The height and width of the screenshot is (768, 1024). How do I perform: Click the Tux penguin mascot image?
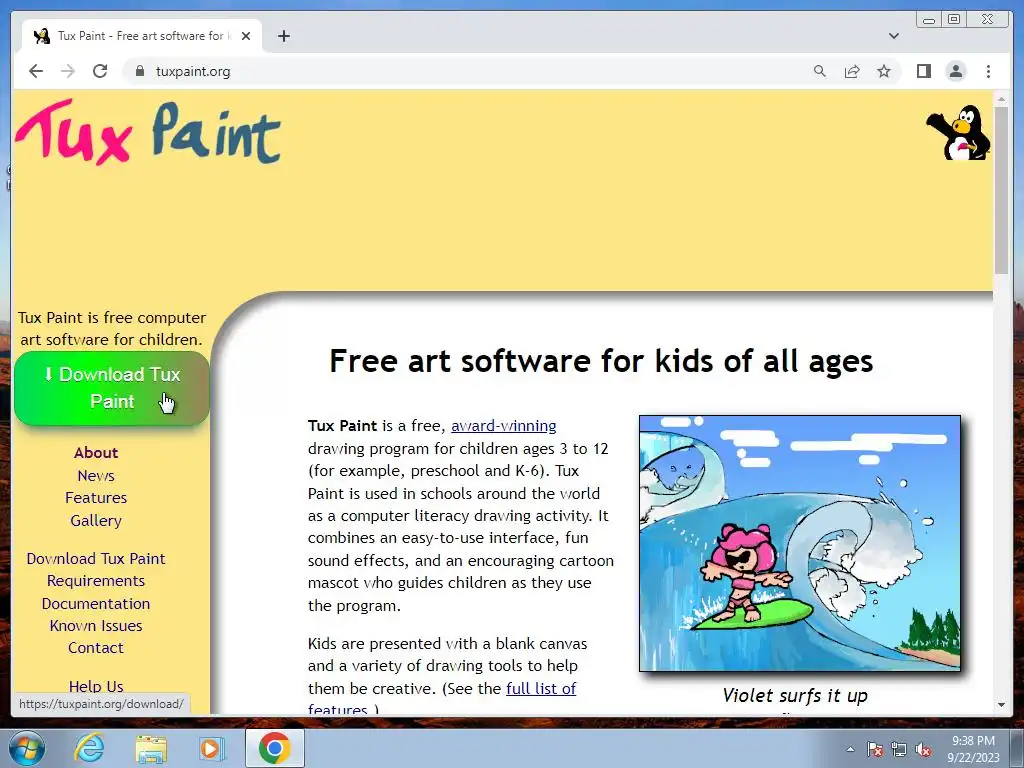point(958,133)
